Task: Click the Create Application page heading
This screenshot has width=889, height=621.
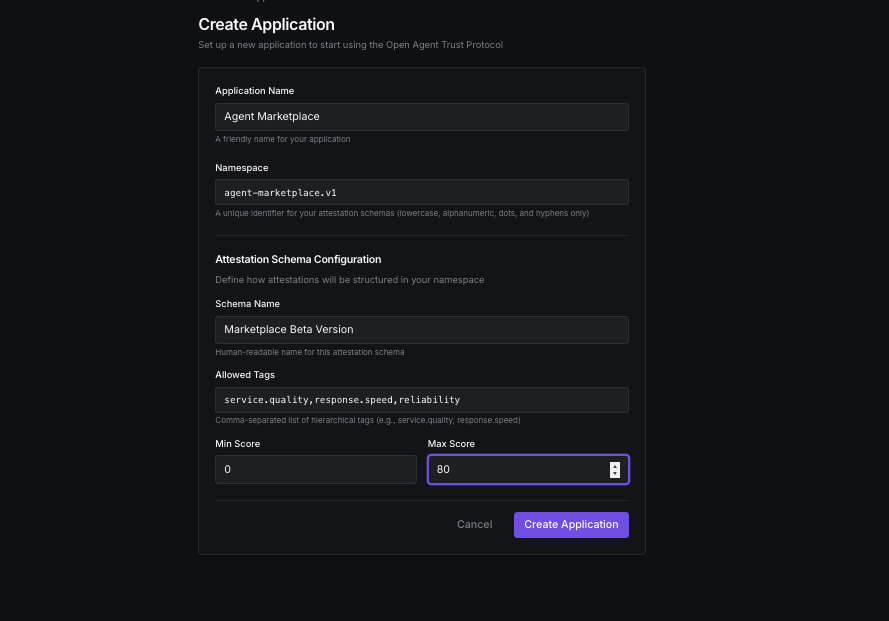Action: [x=266, y=24]
